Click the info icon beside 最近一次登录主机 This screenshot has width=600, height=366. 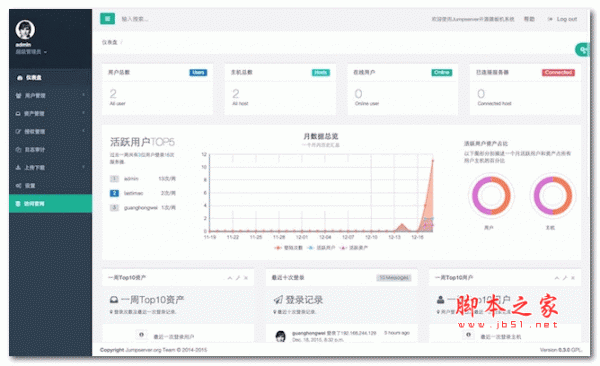click(468, 335)
